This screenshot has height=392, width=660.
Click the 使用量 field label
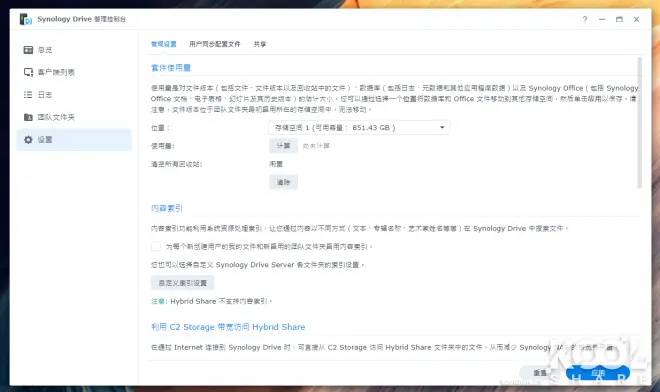click(162, 146)
